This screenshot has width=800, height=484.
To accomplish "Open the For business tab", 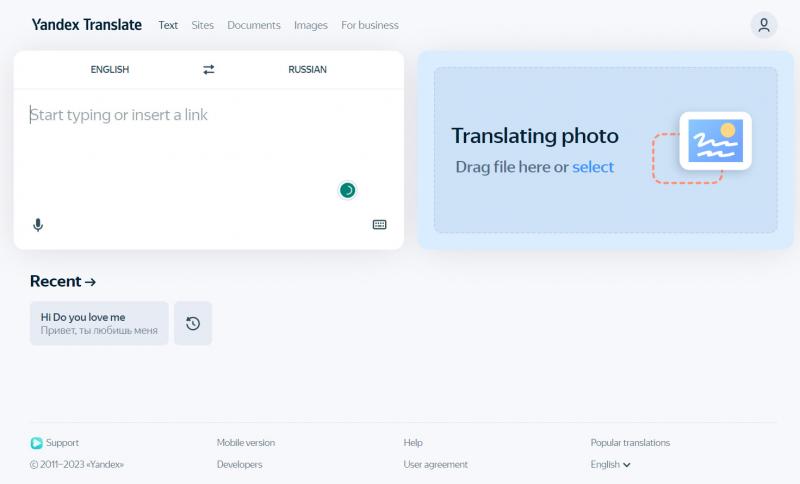I will click(x=370, y=25).
